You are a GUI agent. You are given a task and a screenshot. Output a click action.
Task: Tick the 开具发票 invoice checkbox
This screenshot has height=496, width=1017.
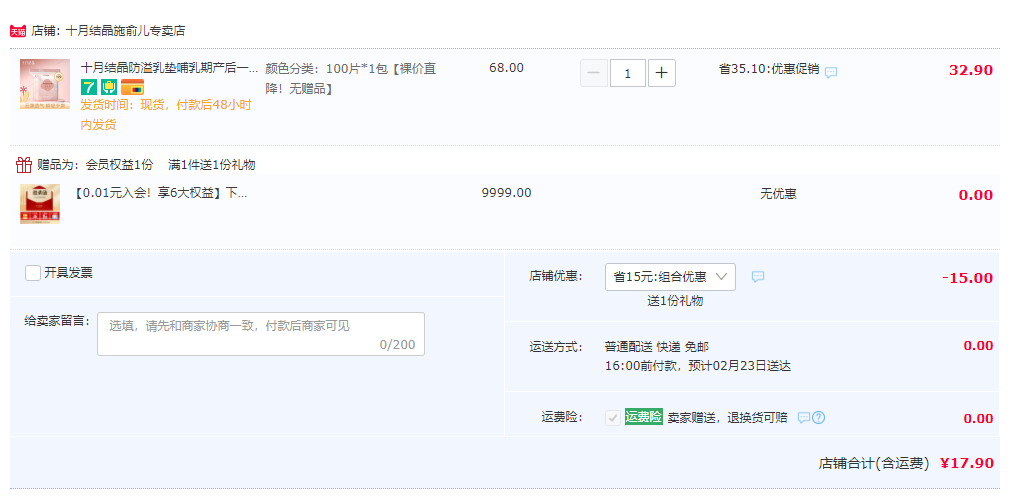33,273
